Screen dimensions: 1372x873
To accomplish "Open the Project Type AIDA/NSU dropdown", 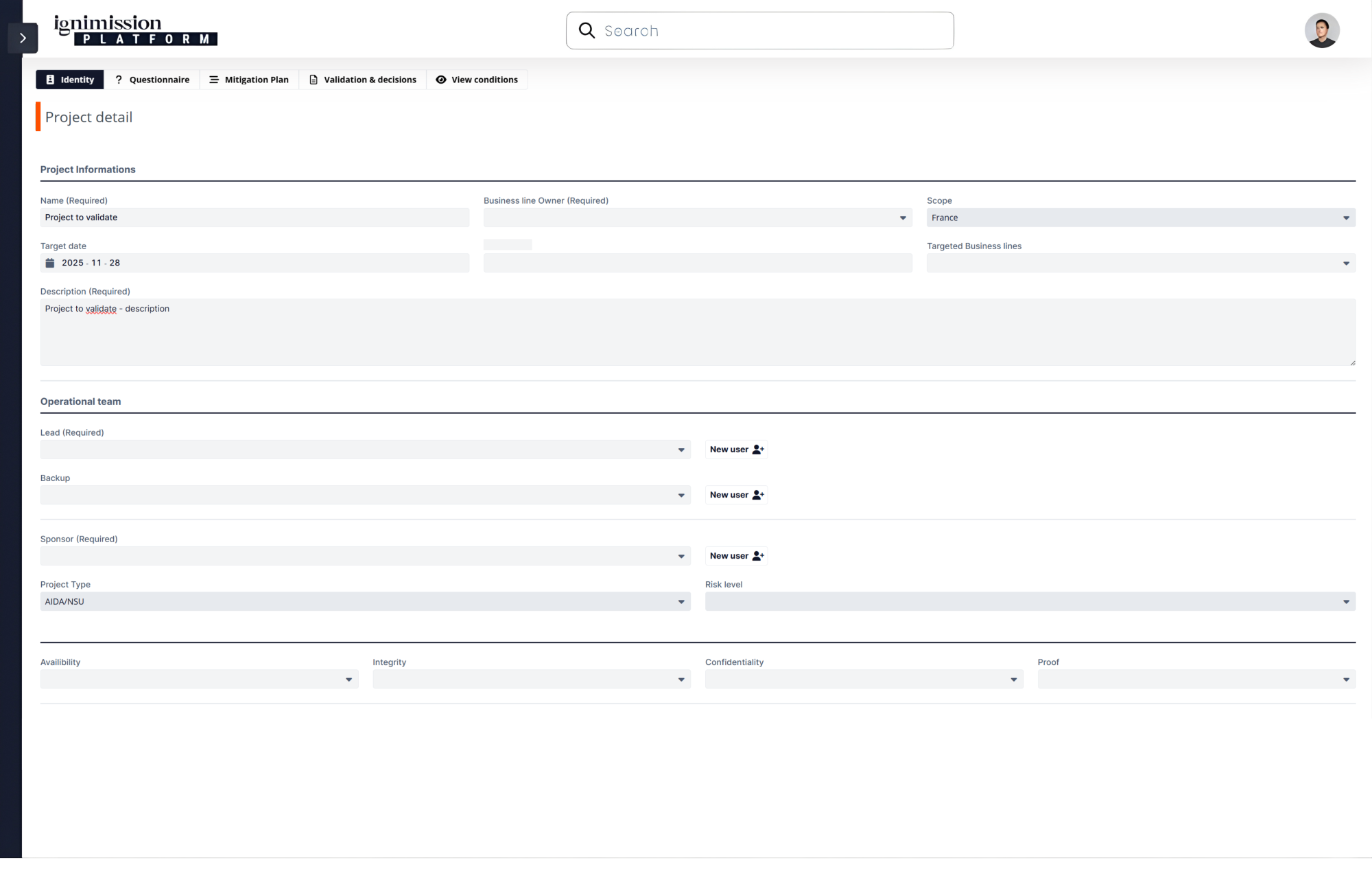I will tap(365, 601).
